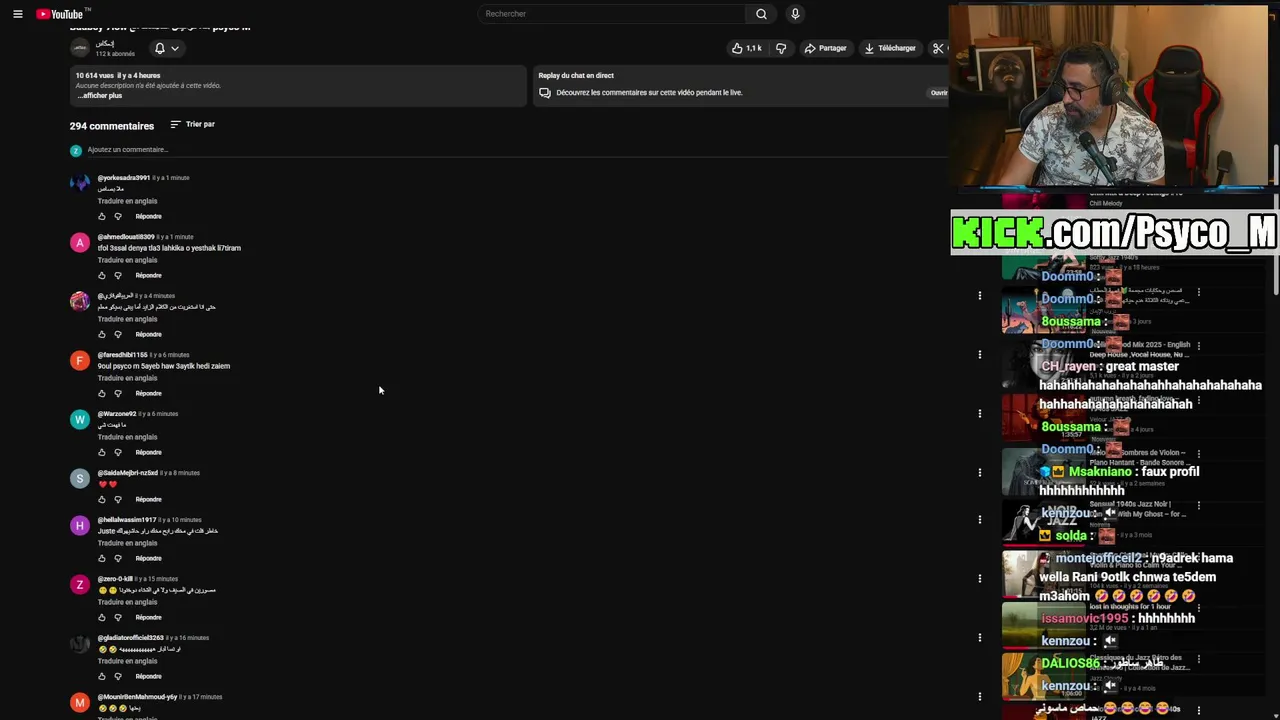Translate @ahmedlouati8309 comment to English

click(127, 260)
